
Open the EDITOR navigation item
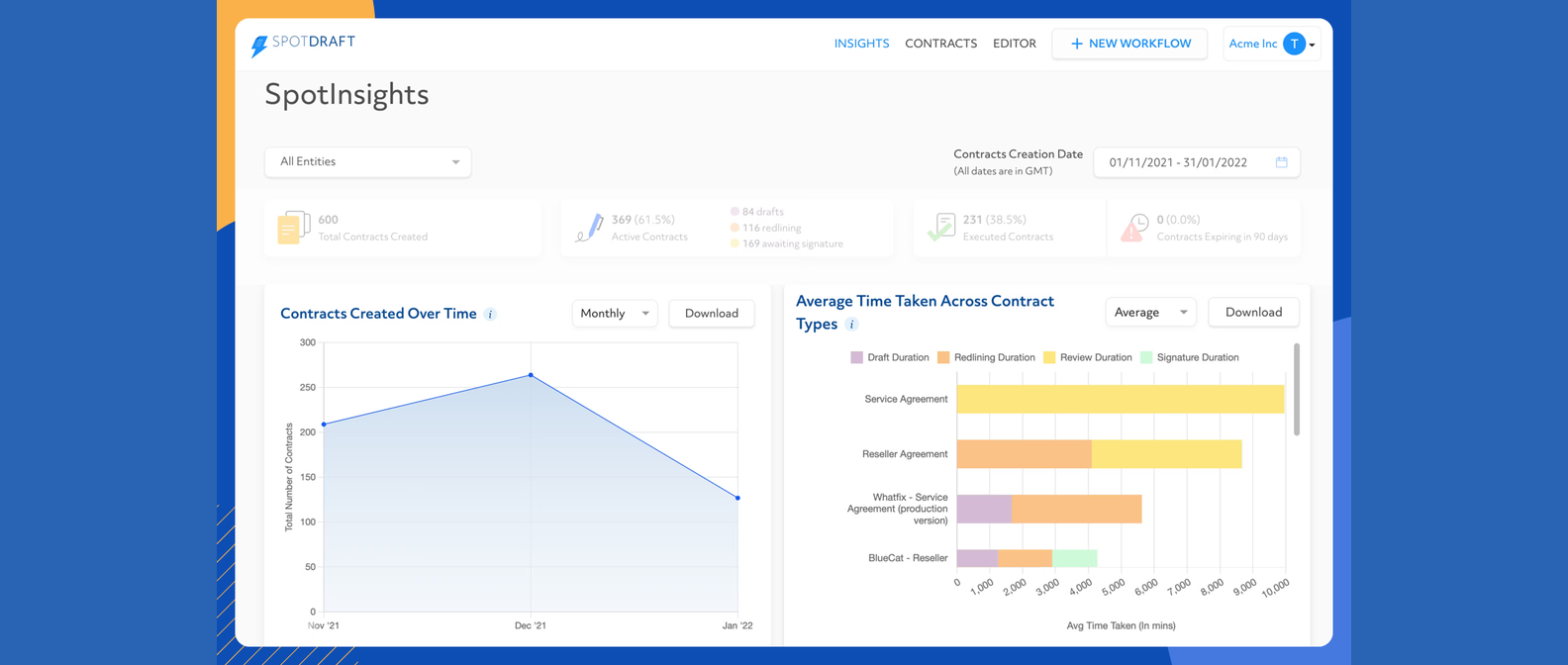pyautogui.click(x=1015, y=44)
